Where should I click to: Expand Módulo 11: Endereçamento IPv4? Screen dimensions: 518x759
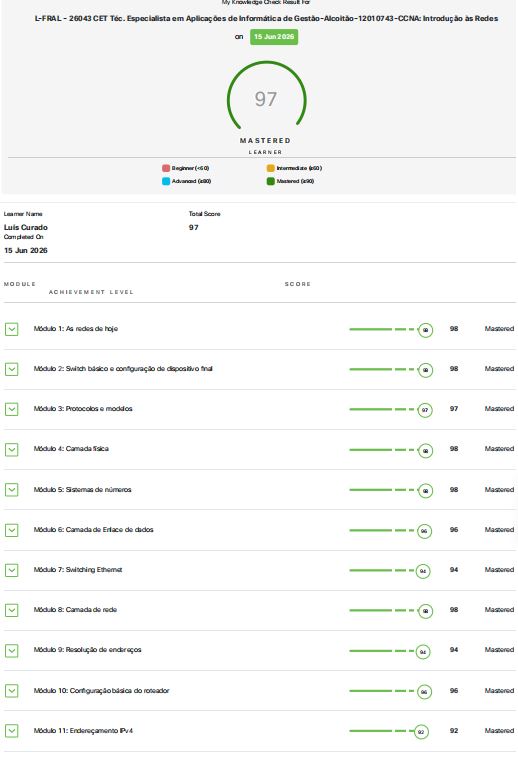[12, 731]
